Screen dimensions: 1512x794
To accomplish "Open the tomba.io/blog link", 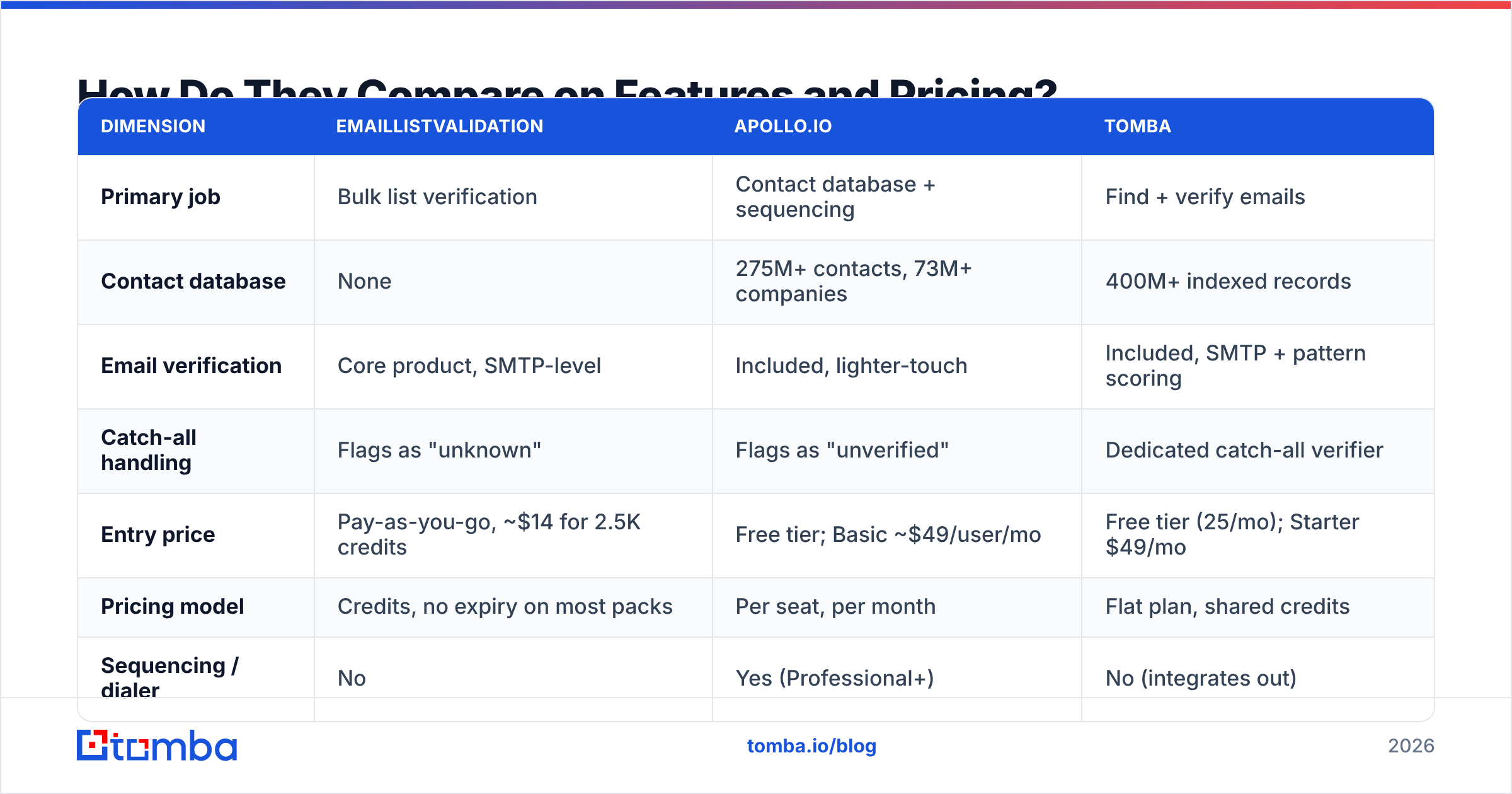I will (811, 746).
